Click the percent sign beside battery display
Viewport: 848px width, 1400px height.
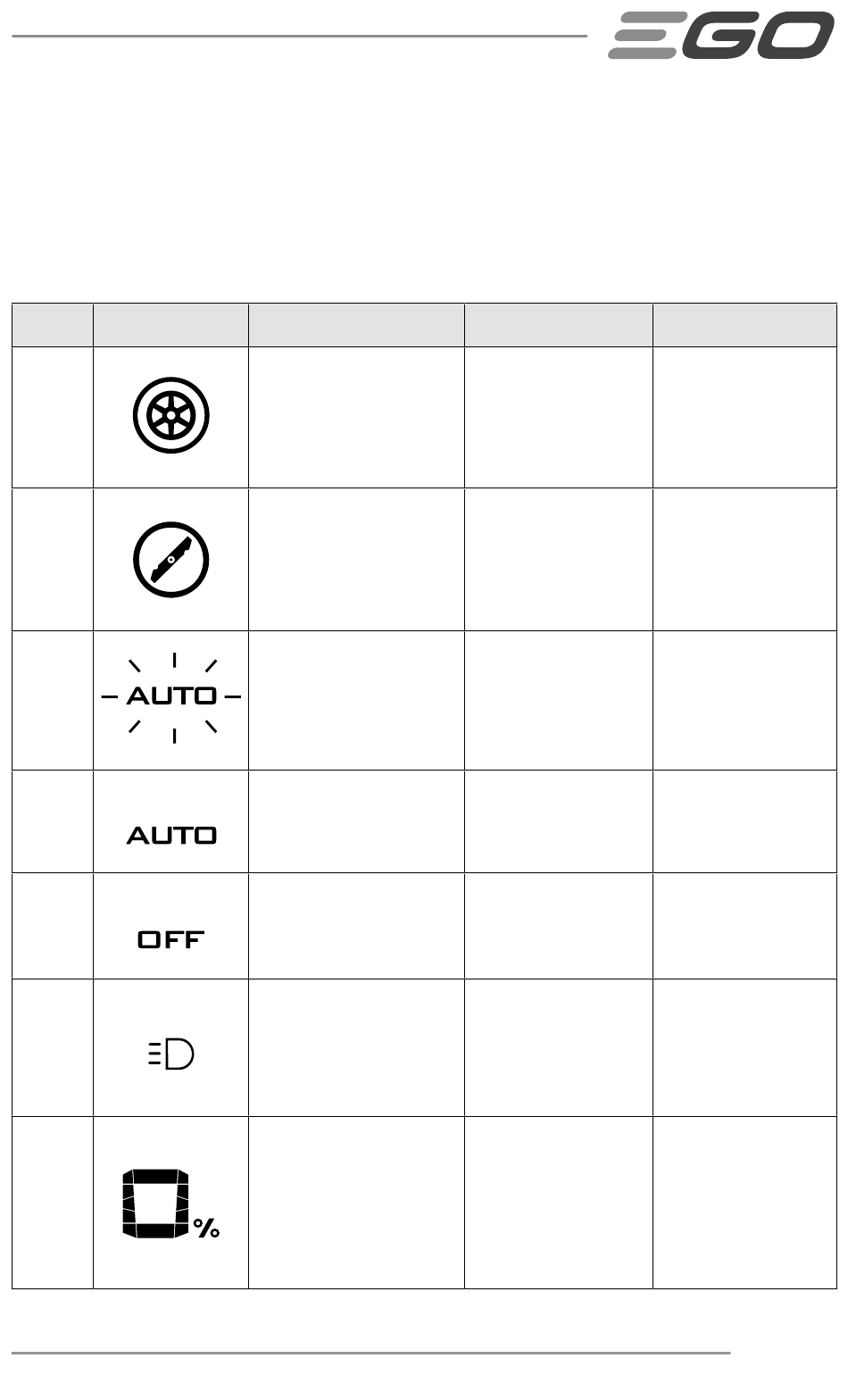(x=207, y=1229)
